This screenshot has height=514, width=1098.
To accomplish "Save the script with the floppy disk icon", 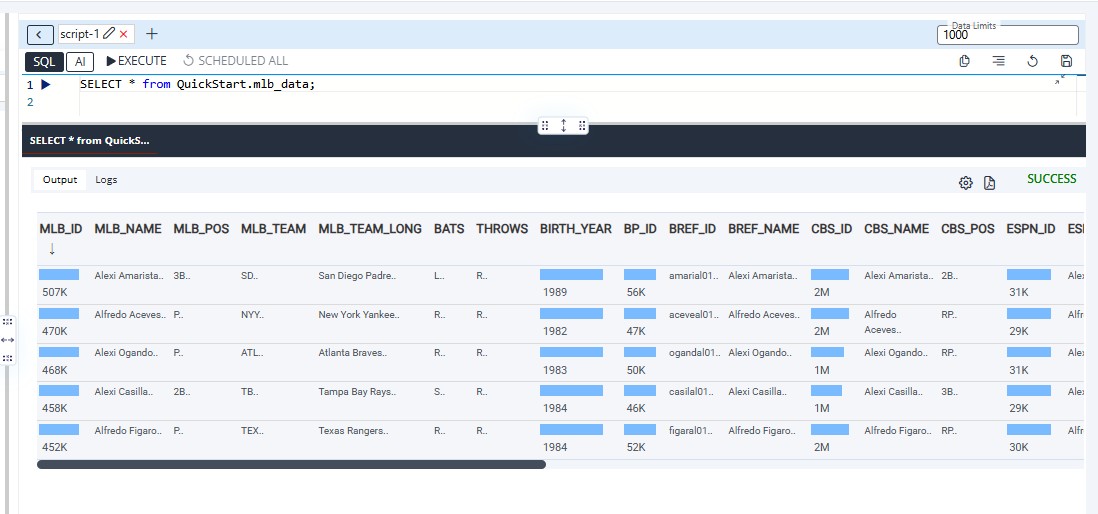I will pyautogui.click(x=1066, y=61).
